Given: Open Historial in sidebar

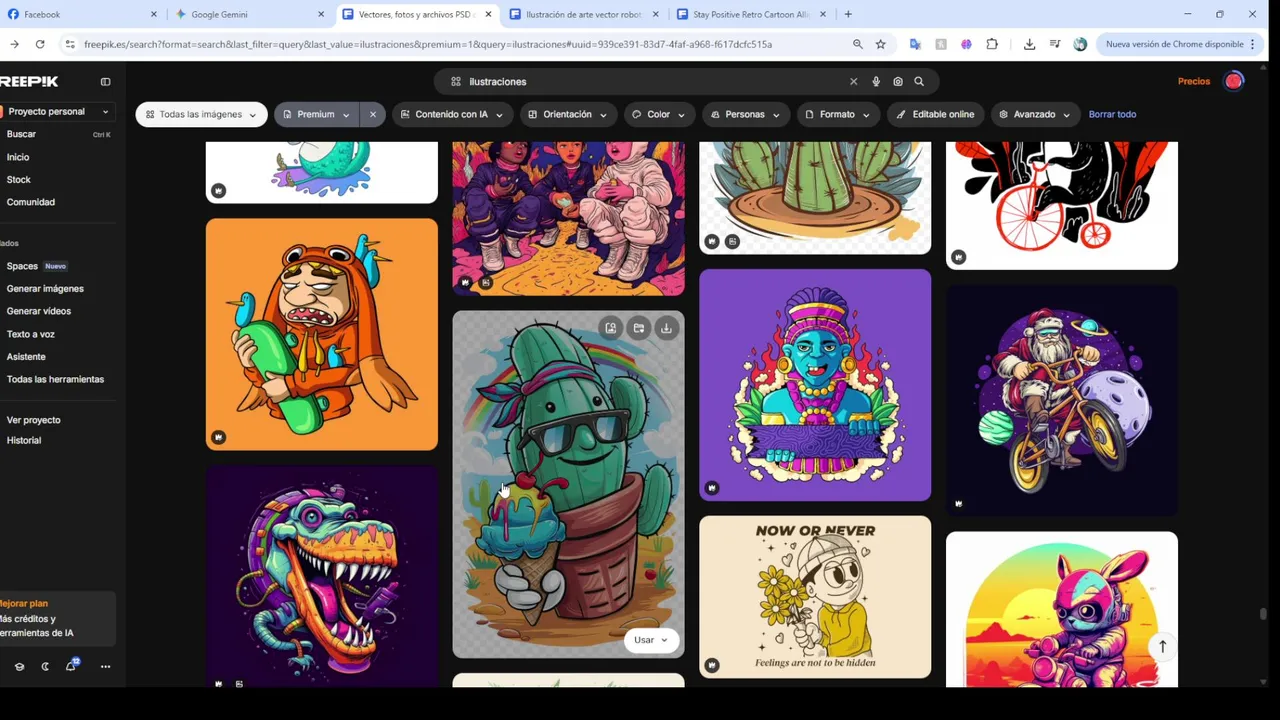Looking at the screenshot, I should click(x=24, y=440).
